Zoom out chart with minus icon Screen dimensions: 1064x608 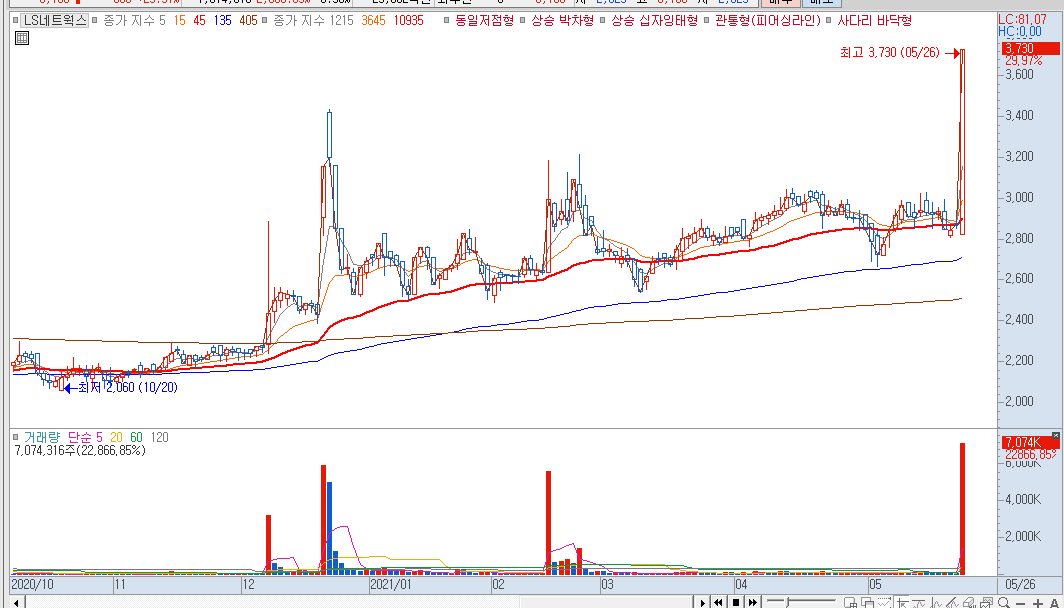1021,604
